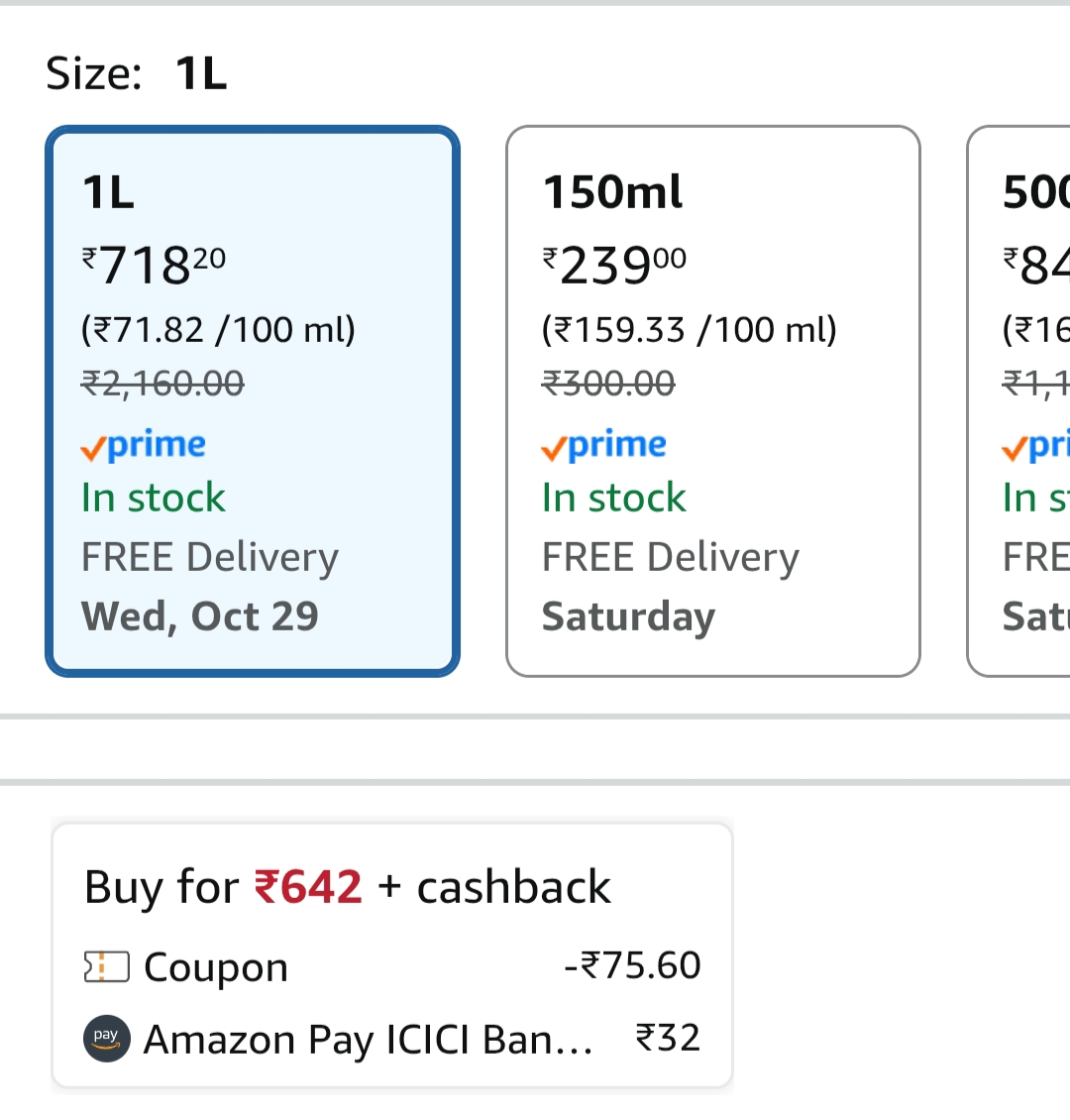The height and width of the screenshot is (1120, 1070).
Task: Open the Buy for ₹642 + cashback offer
Action: (x=348, y=887)
